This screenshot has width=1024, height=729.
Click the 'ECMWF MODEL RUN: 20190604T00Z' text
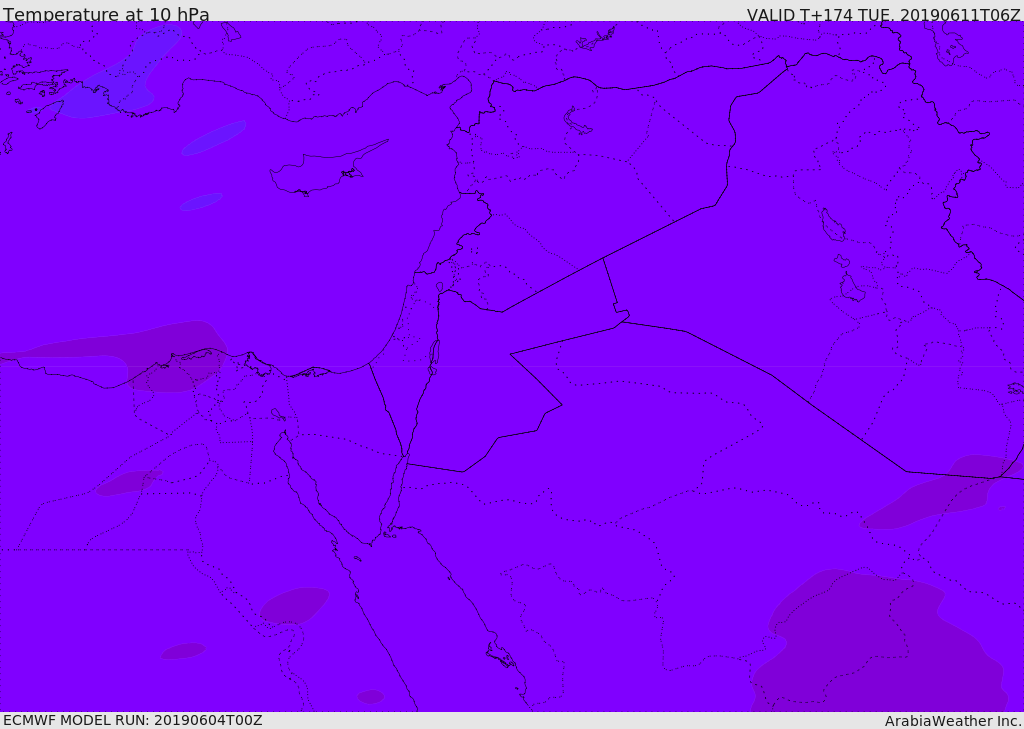[133, 720]
